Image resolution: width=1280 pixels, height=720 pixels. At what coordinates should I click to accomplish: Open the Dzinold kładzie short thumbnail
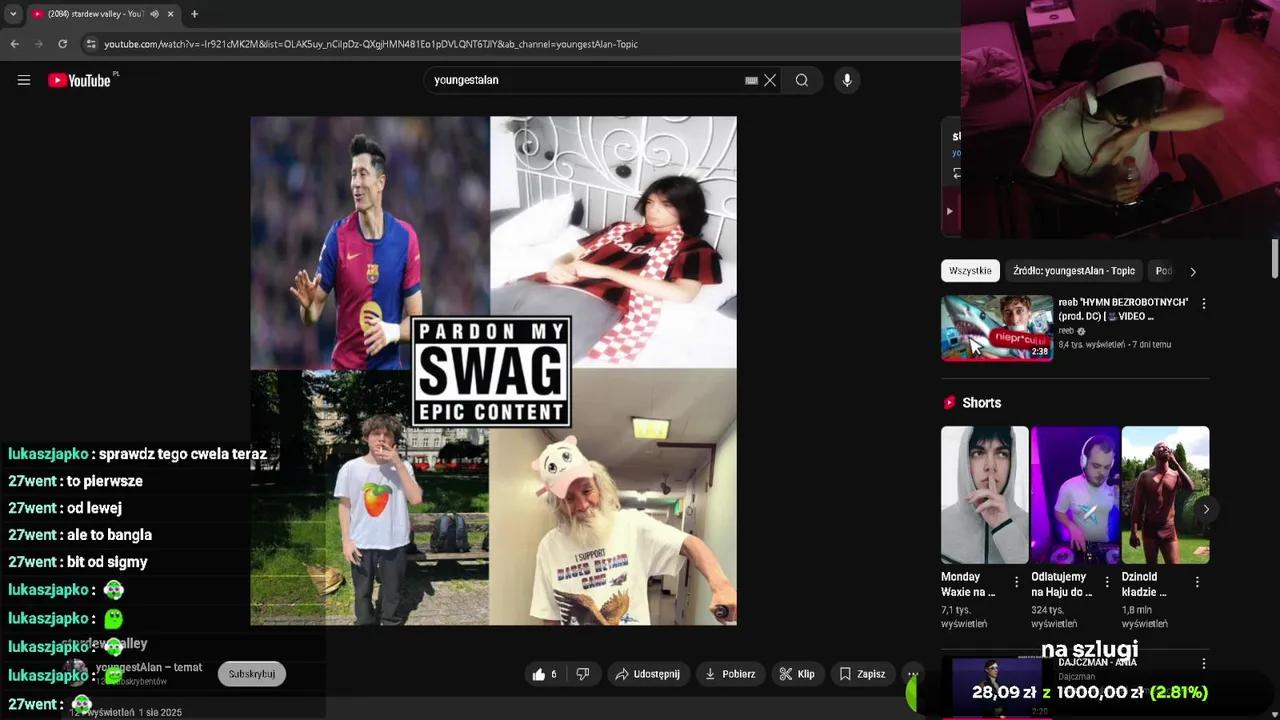point(1165,495)
